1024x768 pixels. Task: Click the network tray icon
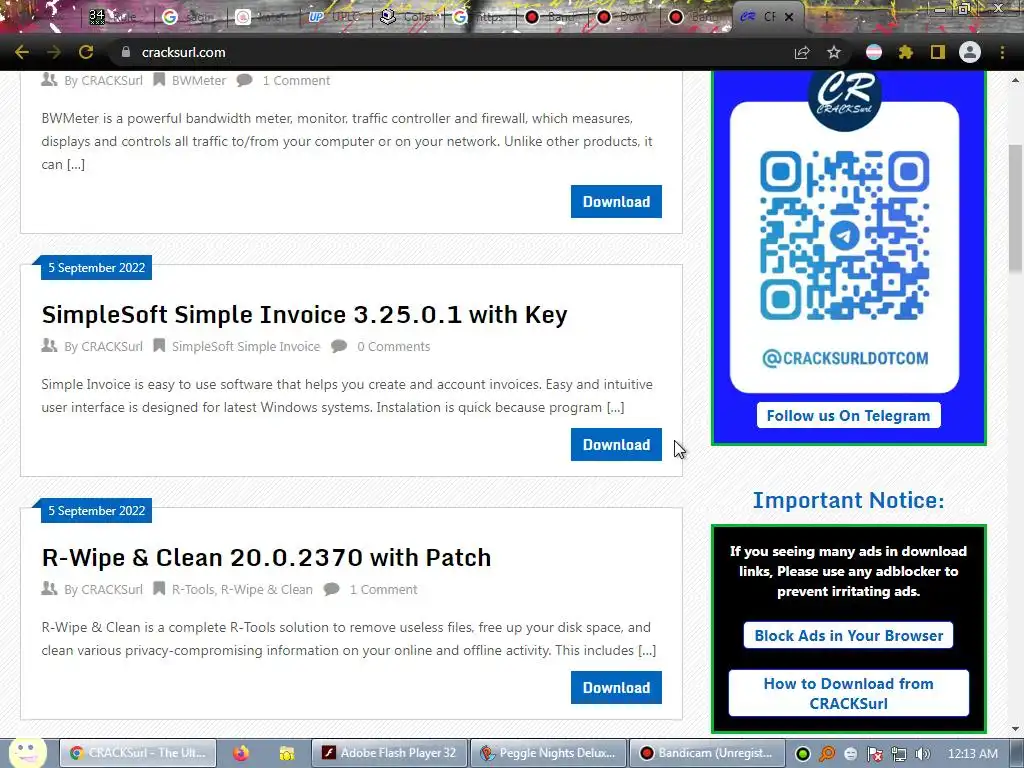click(x=899, y=754)
